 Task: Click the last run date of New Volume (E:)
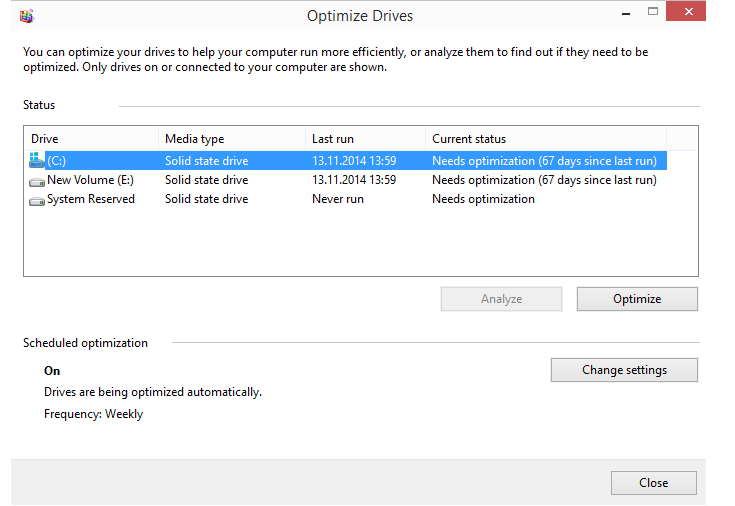354,180
